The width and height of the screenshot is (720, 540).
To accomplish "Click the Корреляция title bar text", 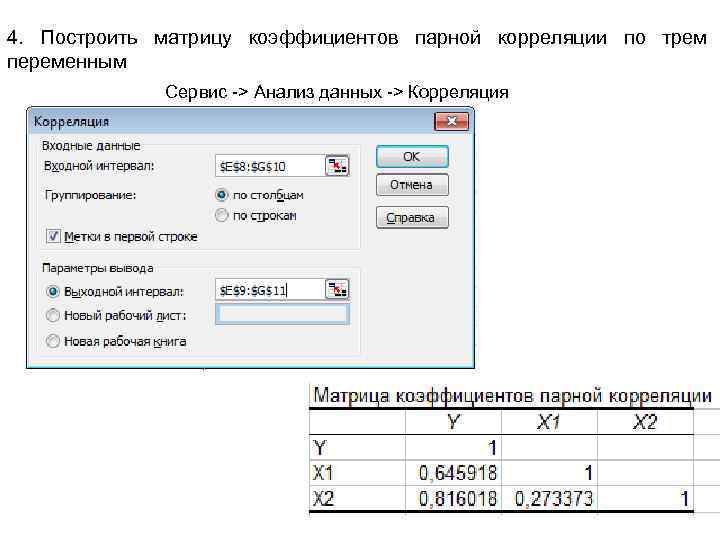I will coord(72,122).
